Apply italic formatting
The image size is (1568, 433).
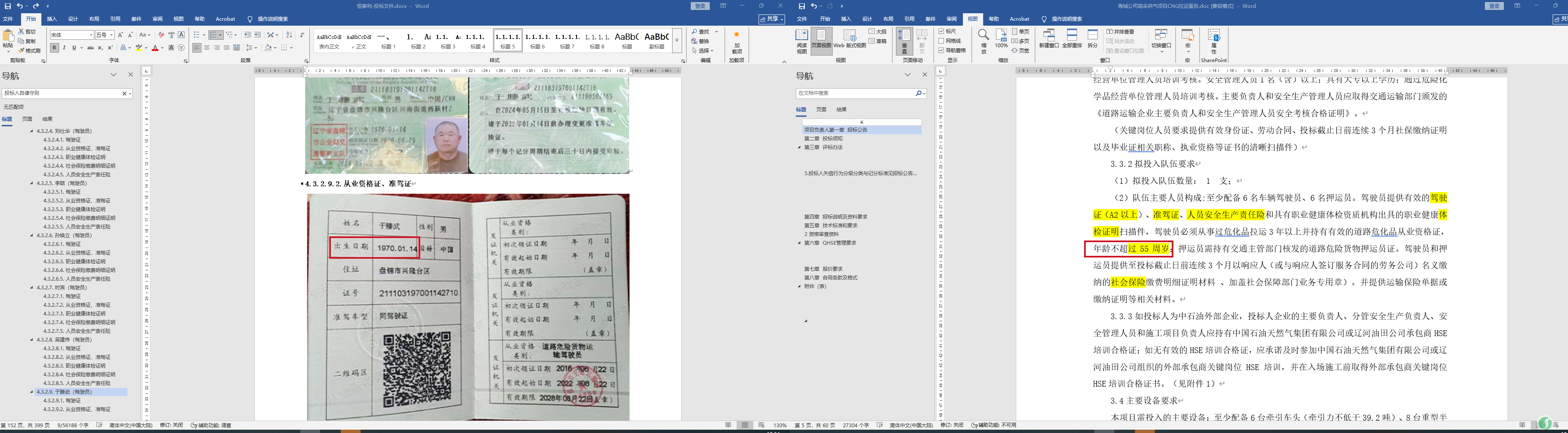pyautogui.click(x=65, y=48)
